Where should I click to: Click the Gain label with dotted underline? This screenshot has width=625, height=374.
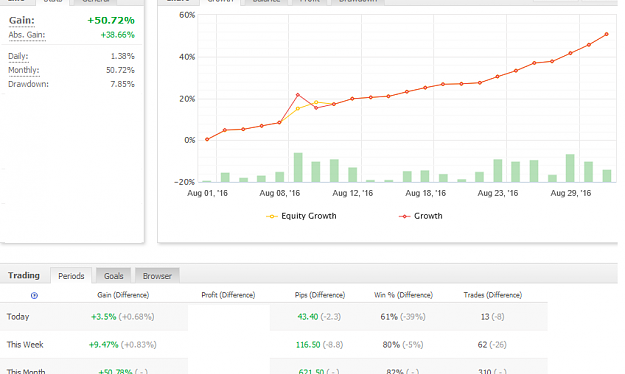click(x=22, y=20)
